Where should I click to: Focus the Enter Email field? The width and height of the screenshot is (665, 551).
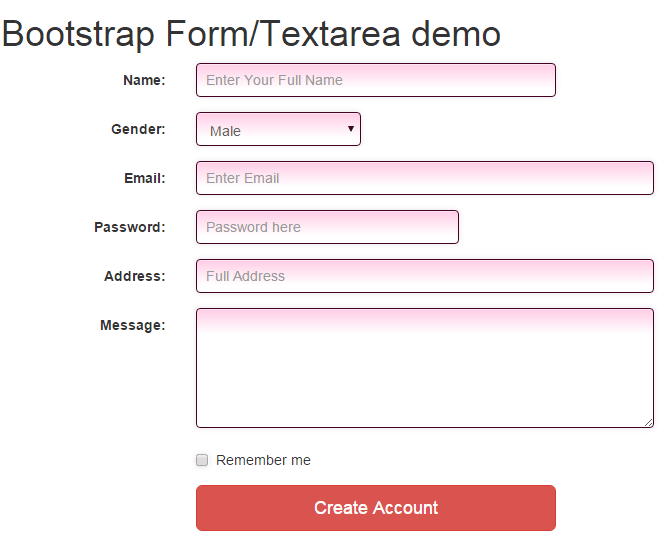pyautogui.click(x=425, y=178)
